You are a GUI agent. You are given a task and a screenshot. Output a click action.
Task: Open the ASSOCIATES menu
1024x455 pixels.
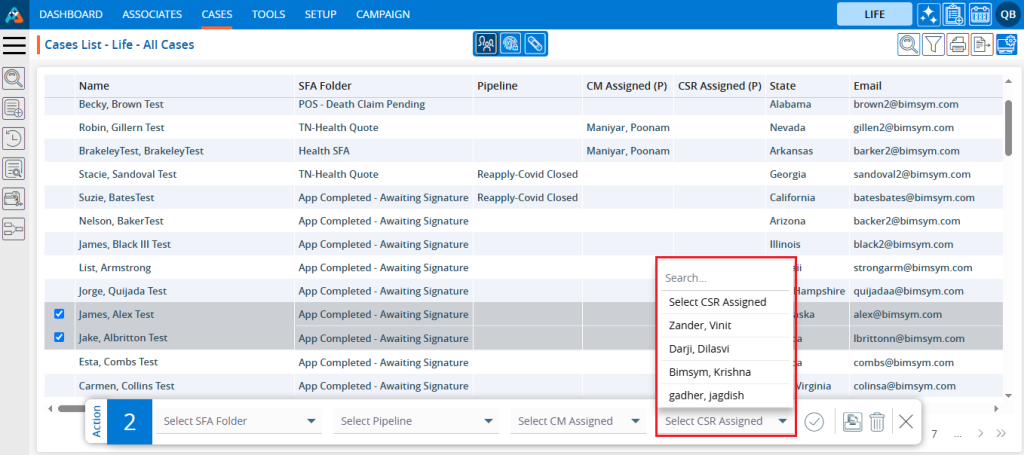coord(152,15)
